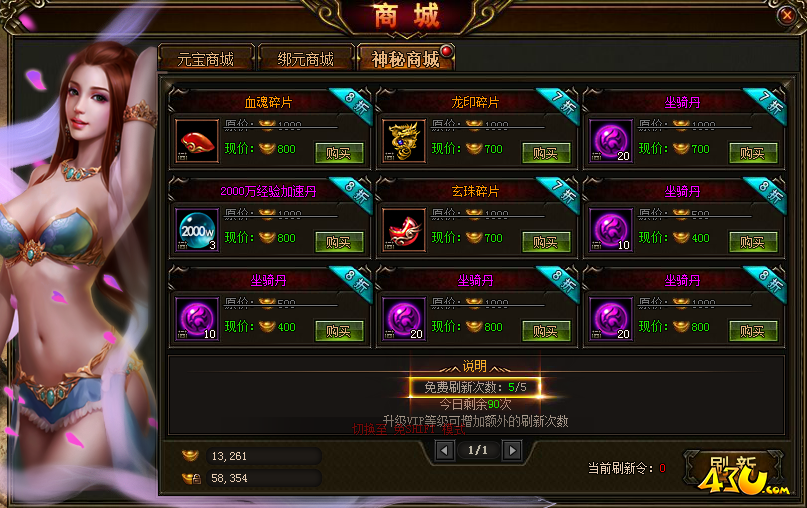Click the 玄珠碎片 red fragment icon
Screen dimensions: 807x508
[404, 230]
